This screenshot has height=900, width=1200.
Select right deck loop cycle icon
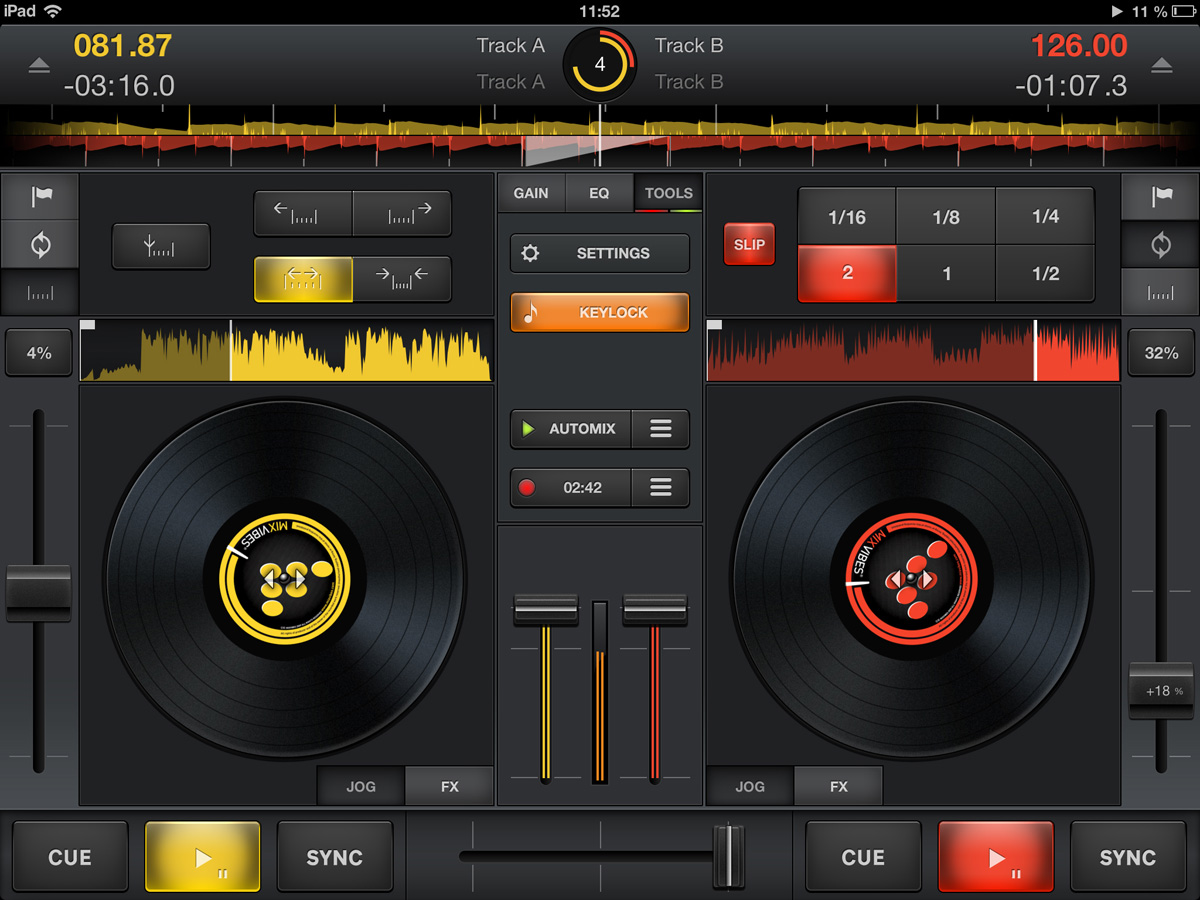[x=1160, y=245]
